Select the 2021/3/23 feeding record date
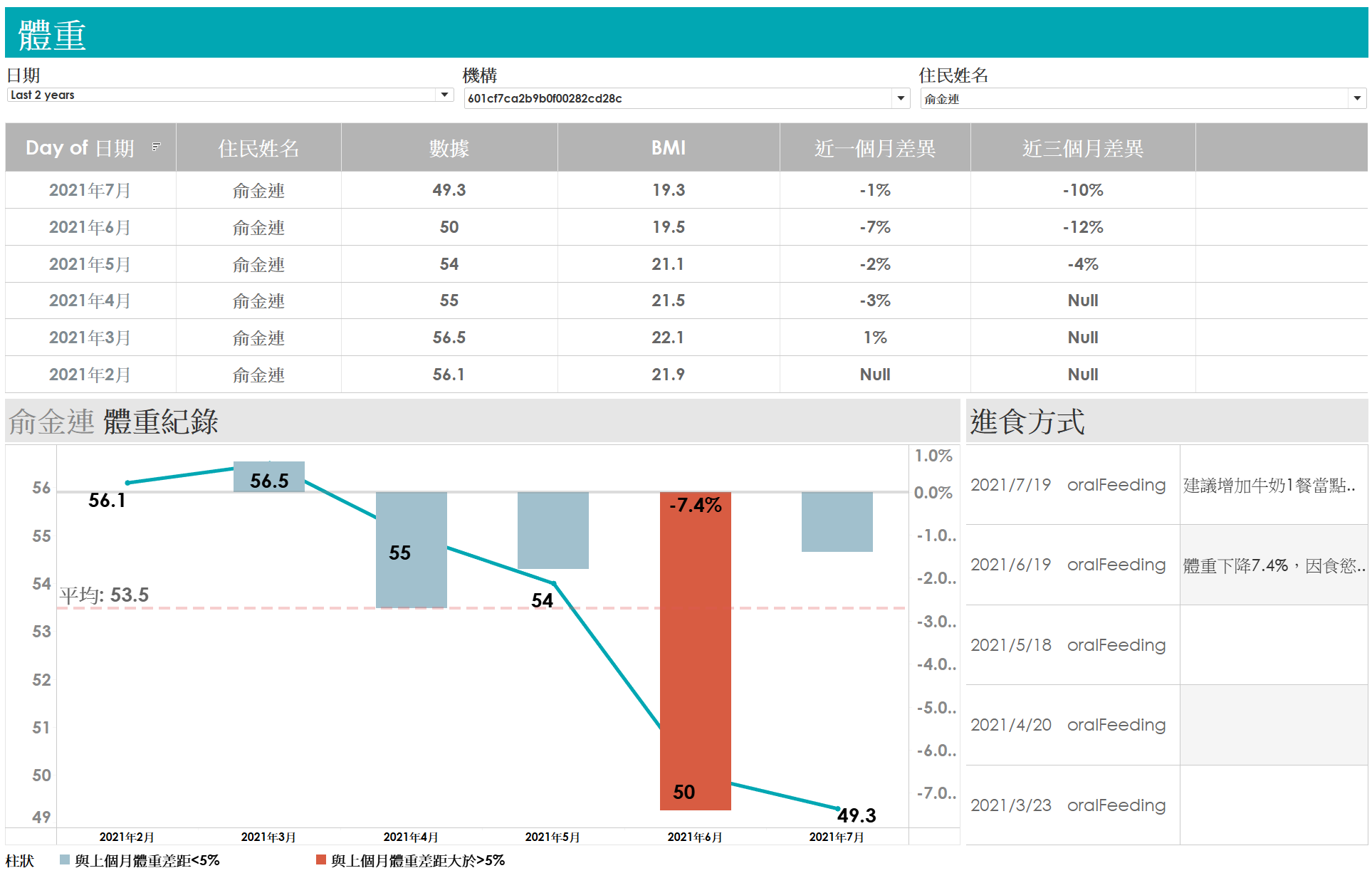This screenshot has width=1372, height=878. point(1011,805)
